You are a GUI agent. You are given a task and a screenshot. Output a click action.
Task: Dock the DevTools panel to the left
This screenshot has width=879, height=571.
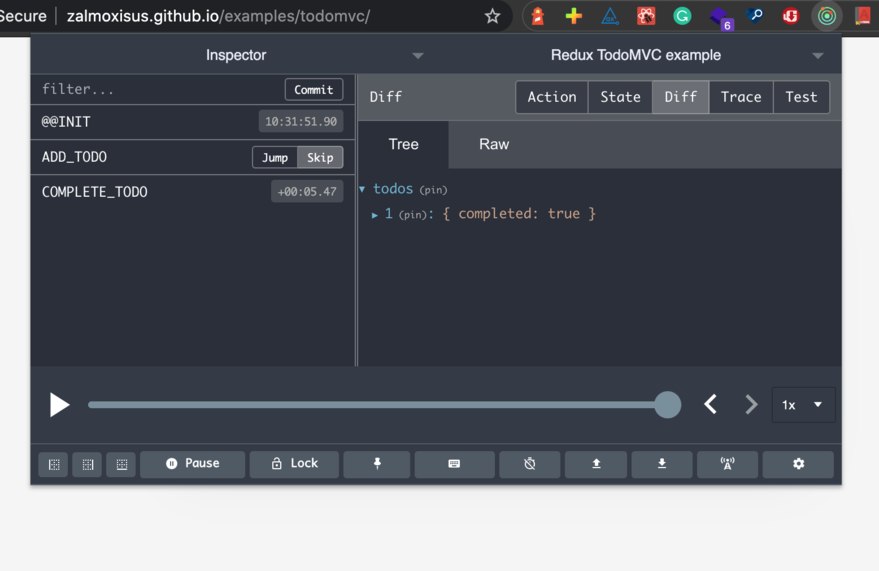(54, 464)
